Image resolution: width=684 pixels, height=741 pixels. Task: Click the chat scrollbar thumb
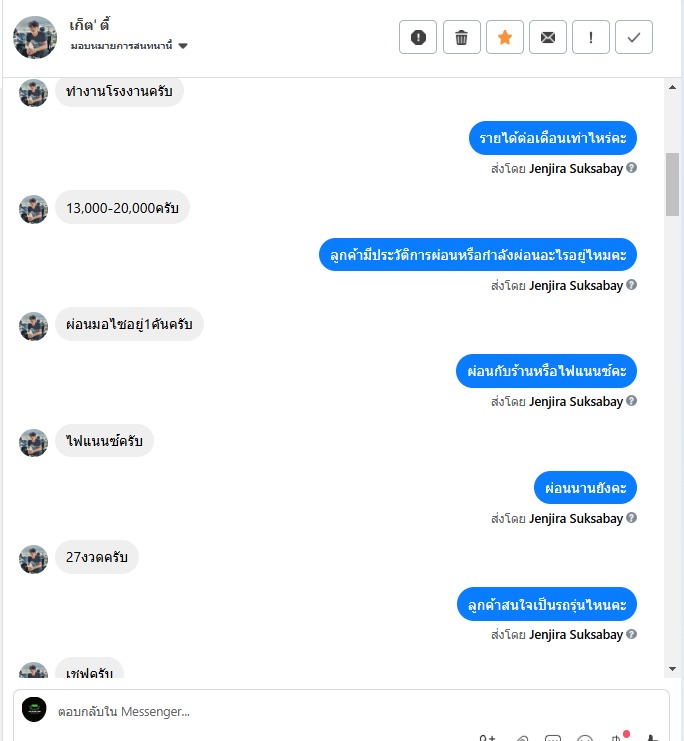[x=672, y=184]
